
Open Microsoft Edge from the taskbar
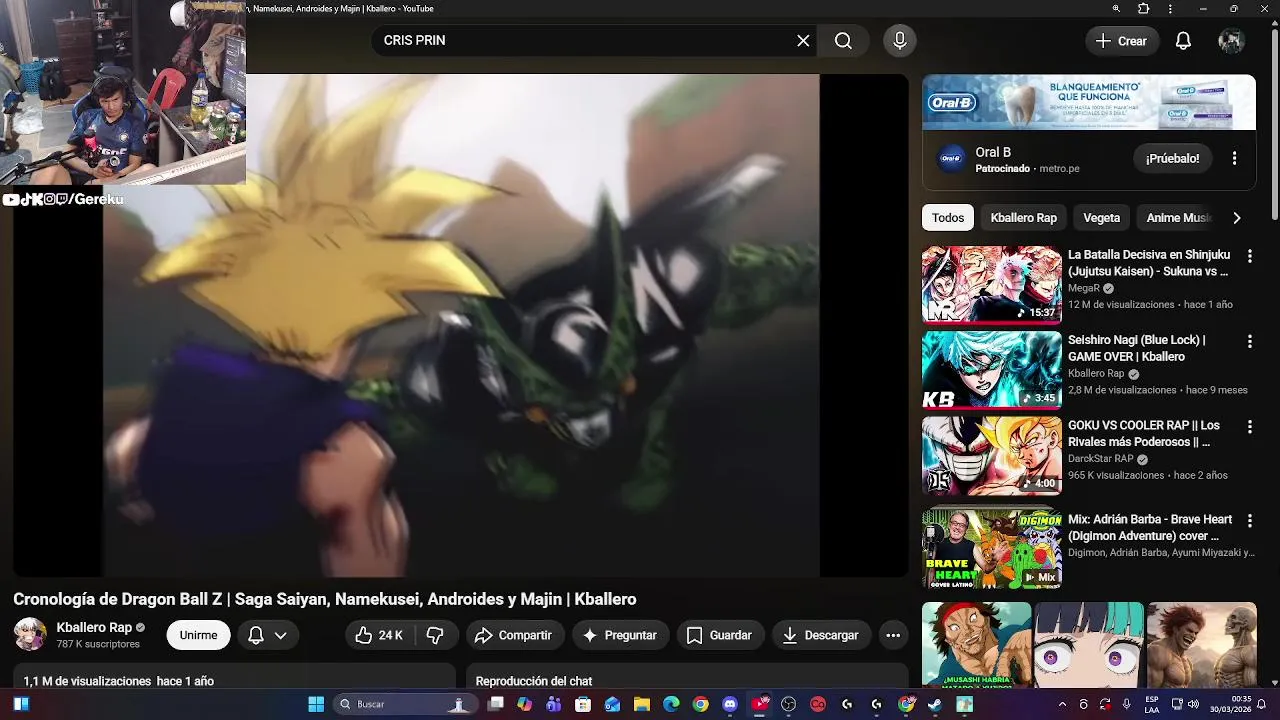pyautogui.click(x=671, y=704)
